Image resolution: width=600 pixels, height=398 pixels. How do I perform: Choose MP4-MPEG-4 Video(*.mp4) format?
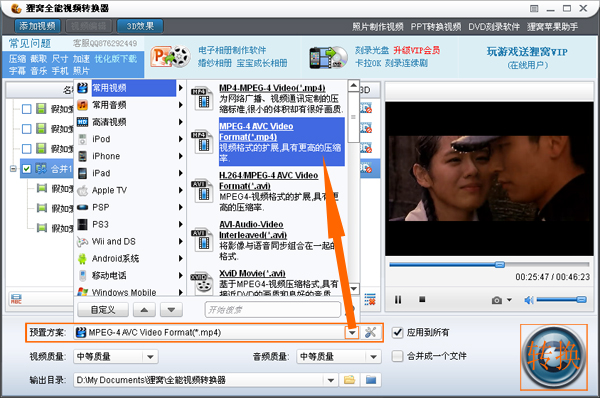click(x=281, y=98)
